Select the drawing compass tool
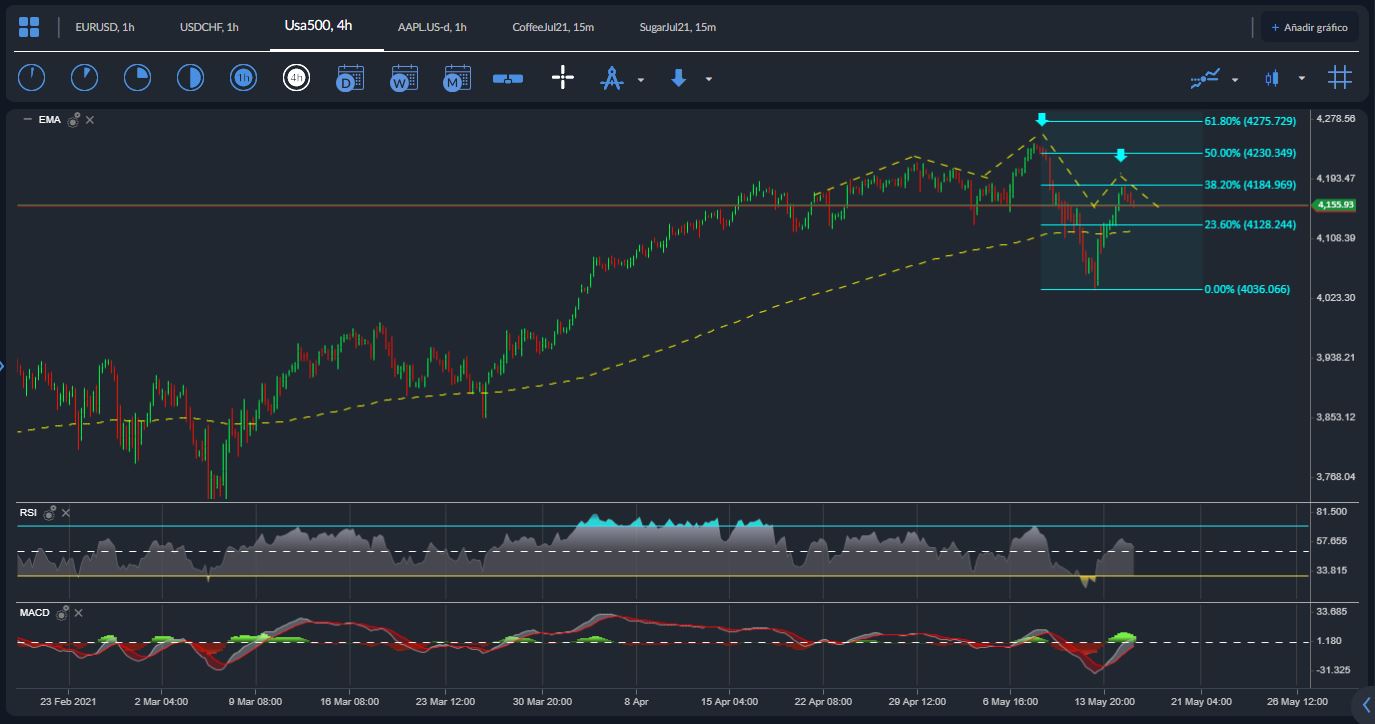The width and height of the screenshot is (1375, 724). click(x=611, y=78)
